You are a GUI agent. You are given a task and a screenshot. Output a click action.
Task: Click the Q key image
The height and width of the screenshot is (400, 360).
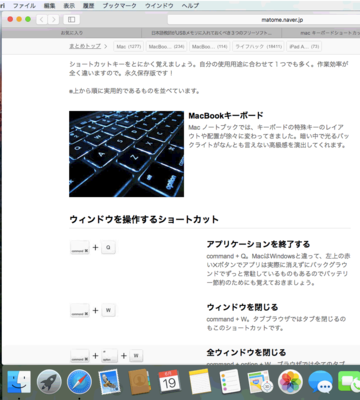pyautogui.click(x=108, y=247)
